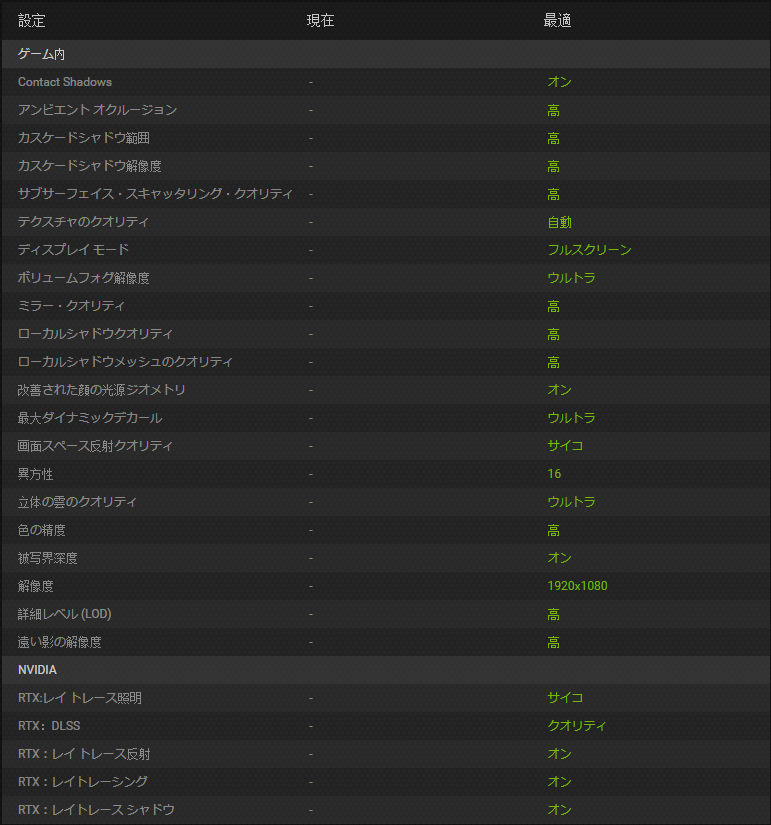
Task: Click current value dash for RTX: DLSS
Action: click(311, 726)
